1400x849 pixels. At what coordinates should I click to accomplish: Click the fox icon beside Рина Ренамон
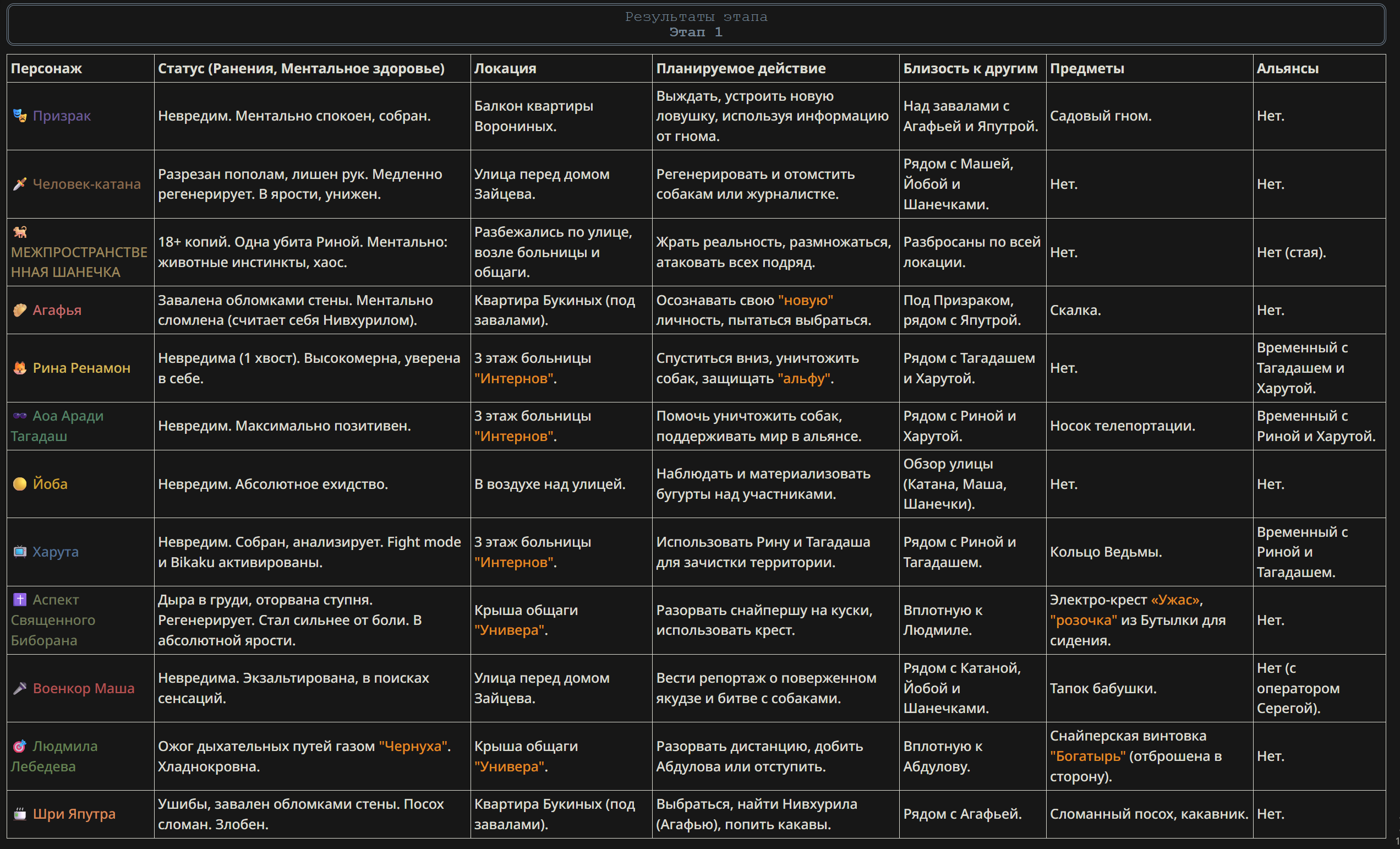pos(20,368)
